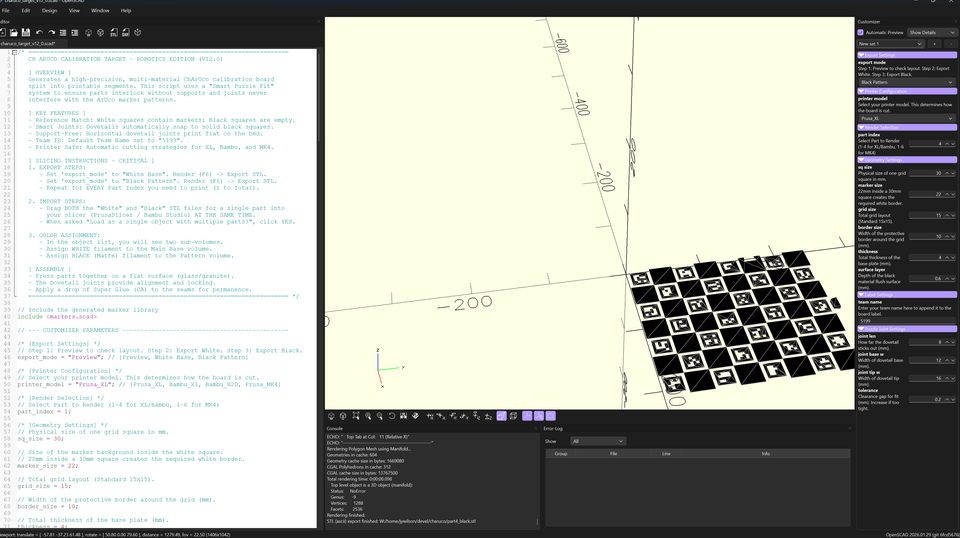Toggle Orthogonal projection view icon
Screen dimensions: 960x538
click(513, 416)
